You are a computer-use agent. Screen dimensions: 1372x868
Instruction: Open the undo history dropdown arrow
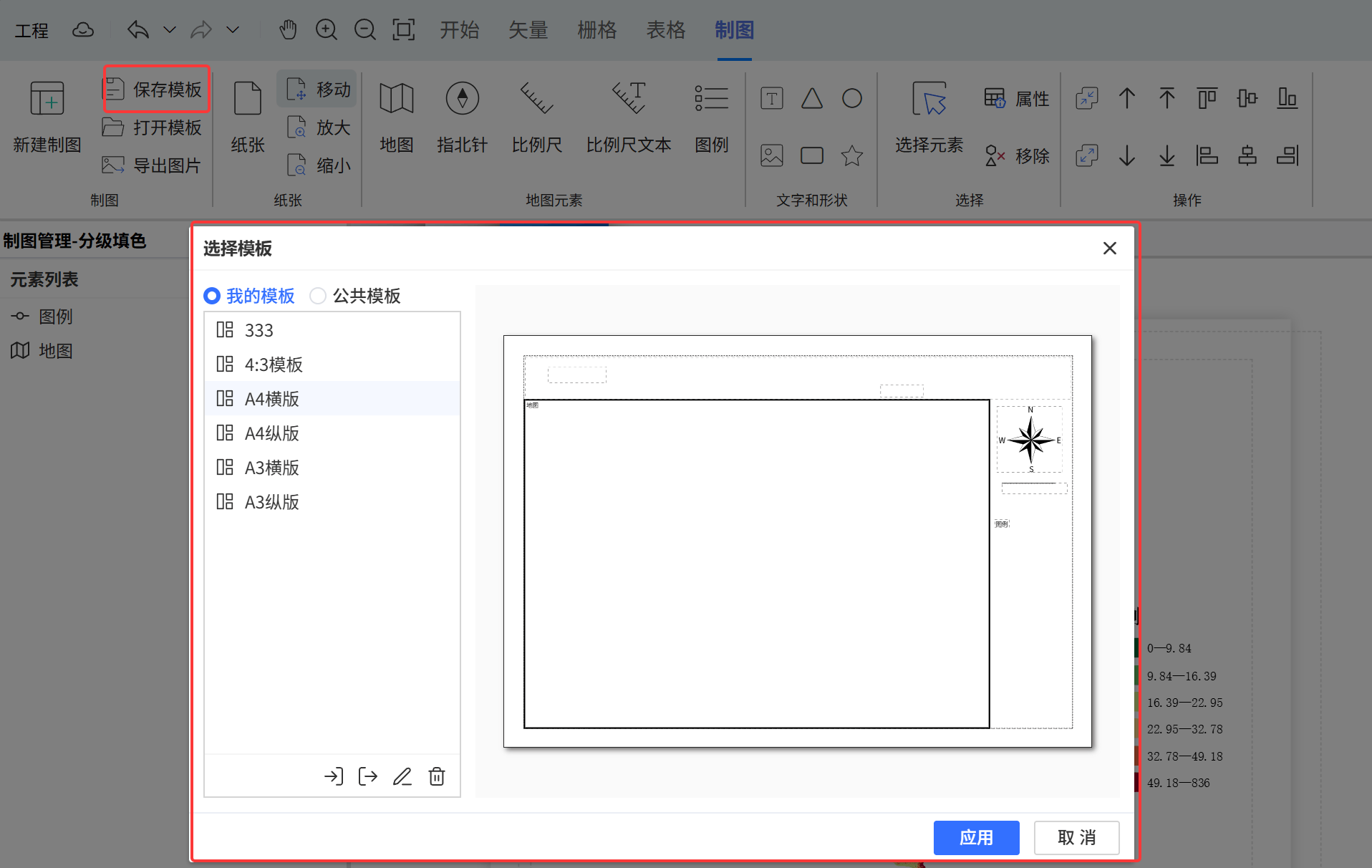click(x=170, y=30)
